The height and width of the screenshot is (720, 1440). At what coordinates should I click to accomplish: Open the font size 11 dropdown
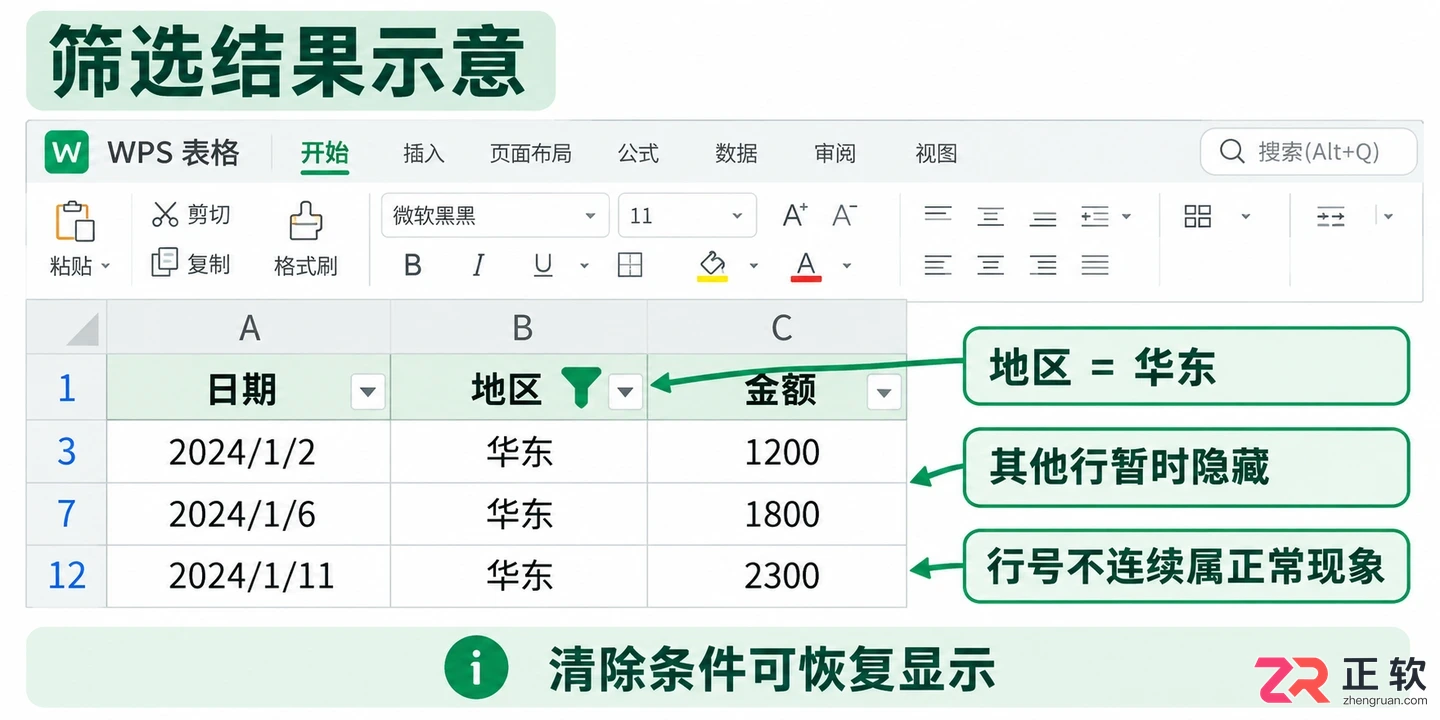[x=687, y=215]
